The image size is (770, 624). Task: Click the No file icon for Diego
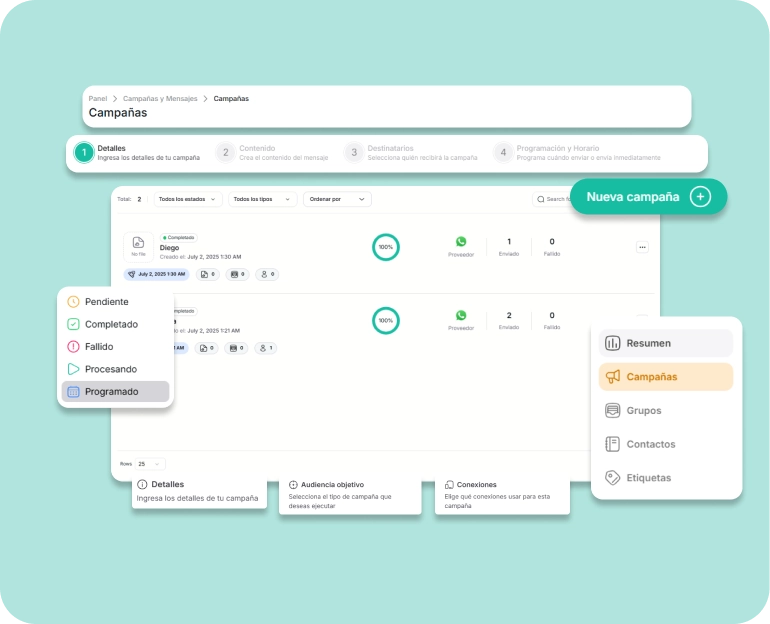point(138,243)
